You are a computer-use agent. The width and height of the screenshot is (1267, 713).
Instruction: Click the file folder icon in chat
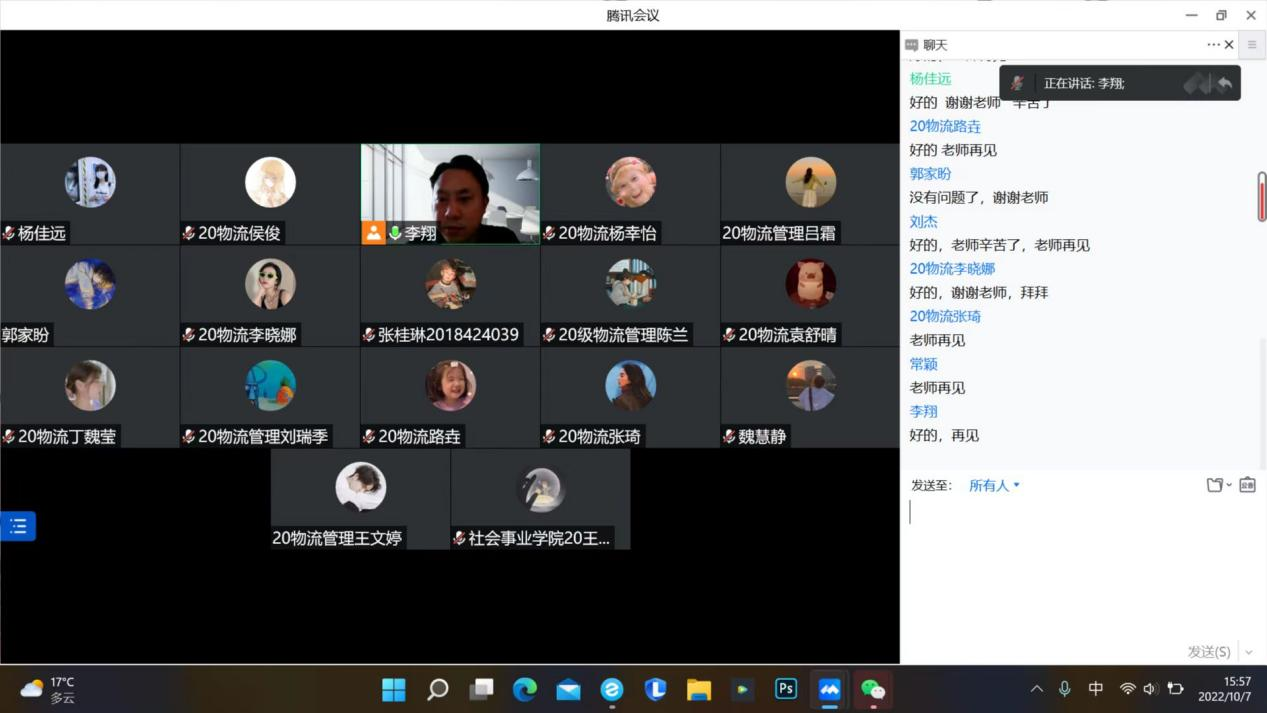point(1214,485)
